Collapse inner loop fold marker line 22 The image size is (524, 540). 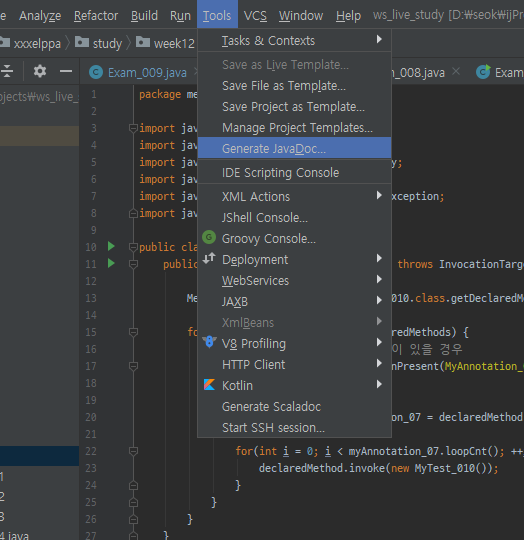[x=133, y=451]
